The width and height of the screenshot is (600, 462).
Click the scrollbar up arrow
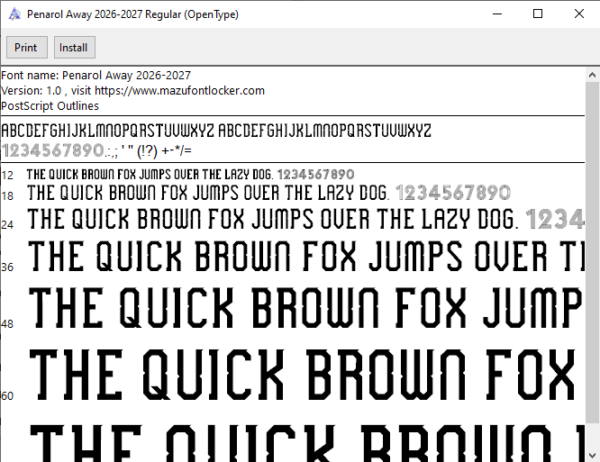tap(592, 75)
